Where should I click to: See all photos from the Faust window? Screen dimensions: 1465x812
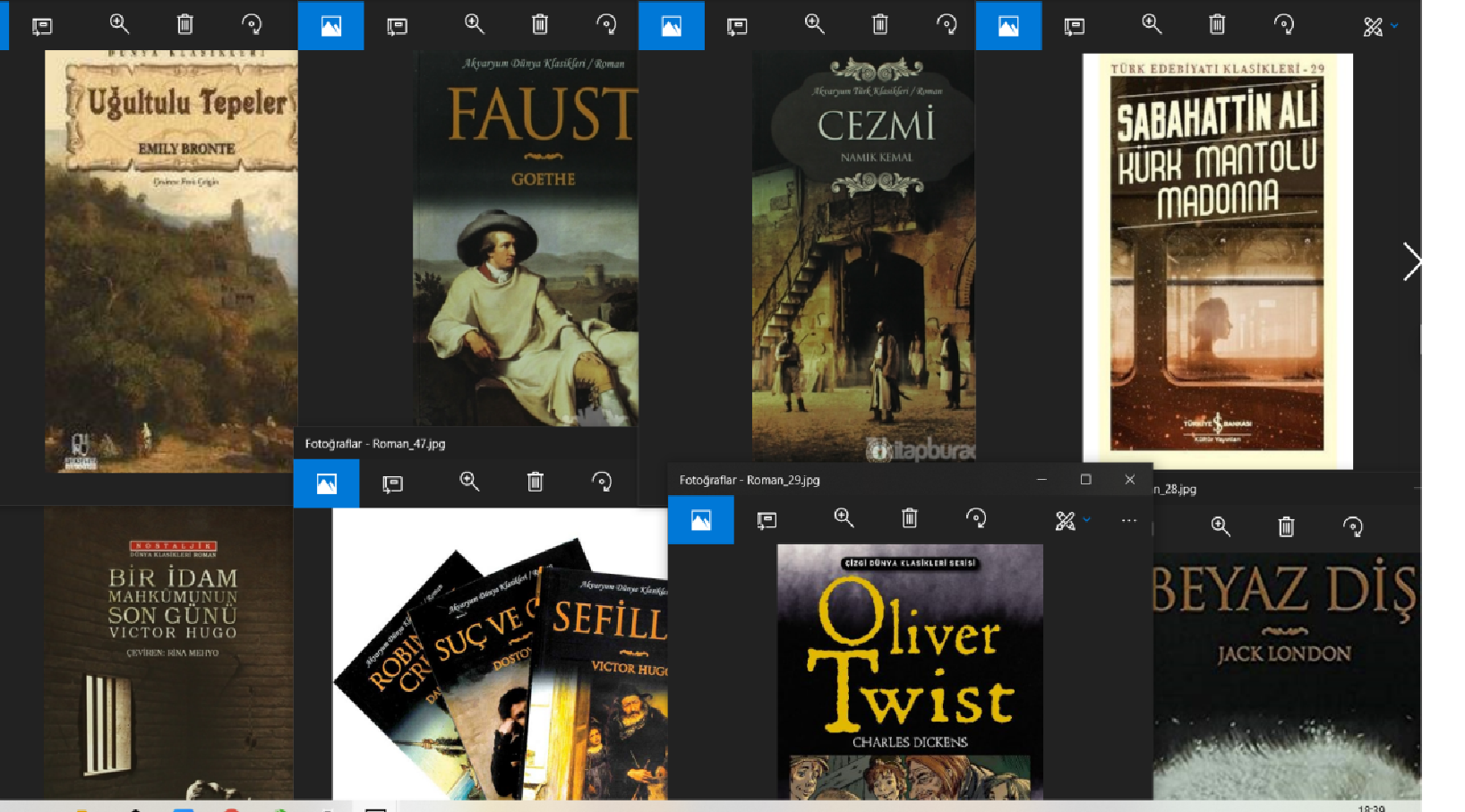click(331, 26)
